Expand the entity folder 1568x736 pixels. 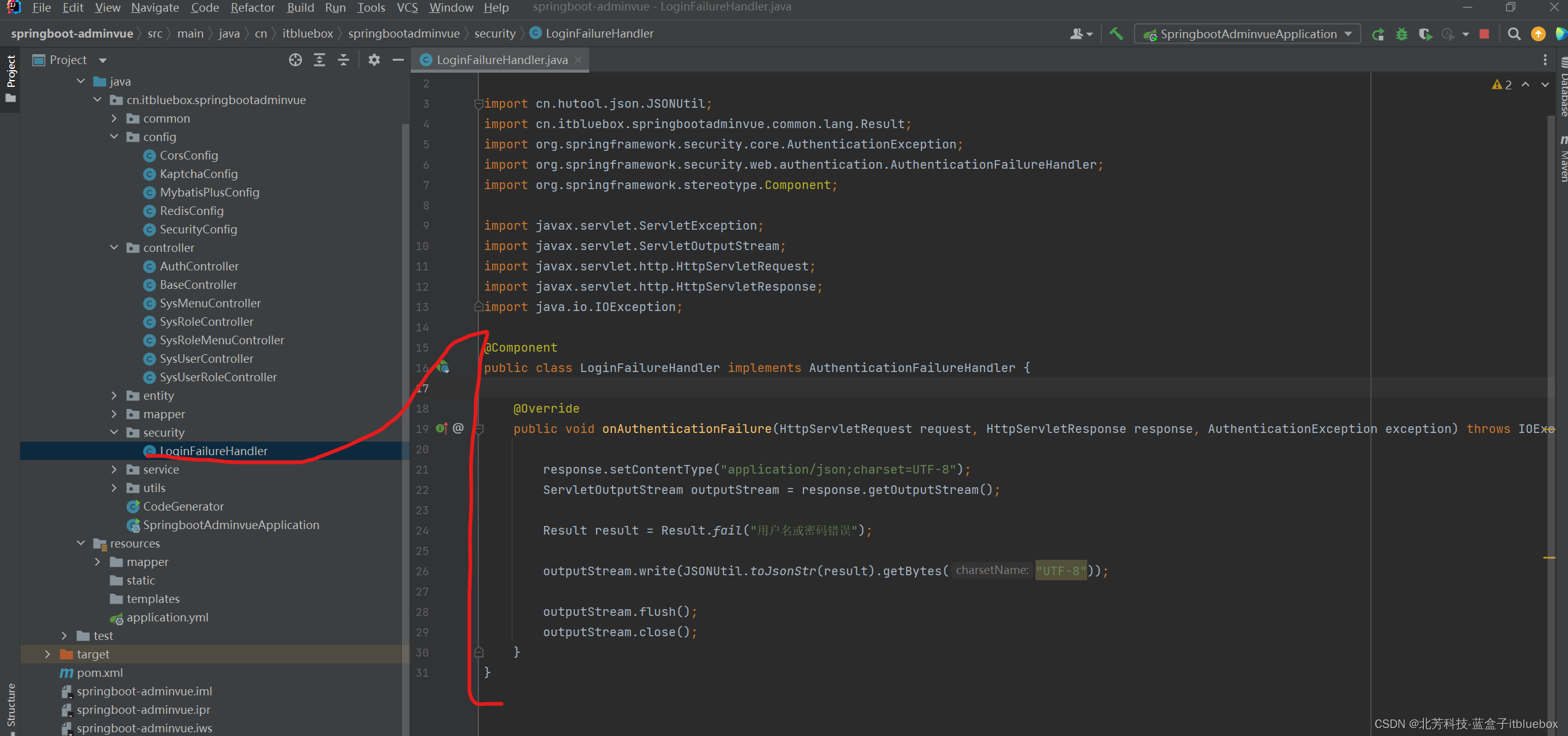115,395
